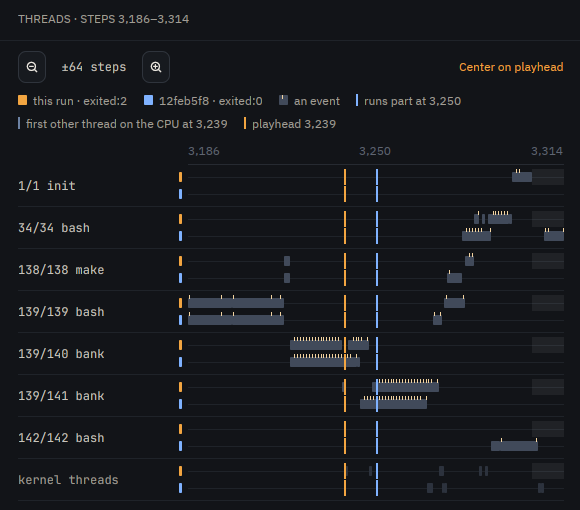Image resolution: width=580 pixels, height=510 pixels.
Task: Select the 138/138 make thread label
Action: pos(61,270)
